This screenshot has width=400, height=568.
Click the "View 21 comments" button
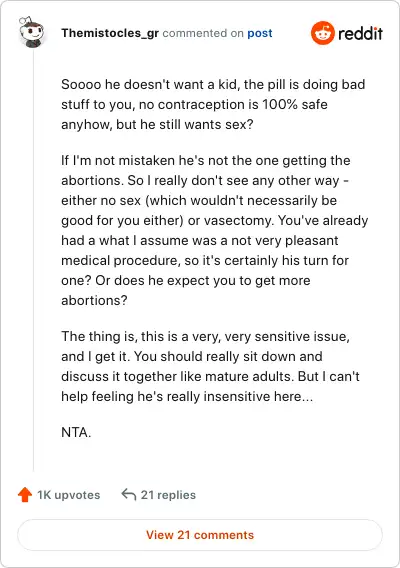click(x=200, y=535)
